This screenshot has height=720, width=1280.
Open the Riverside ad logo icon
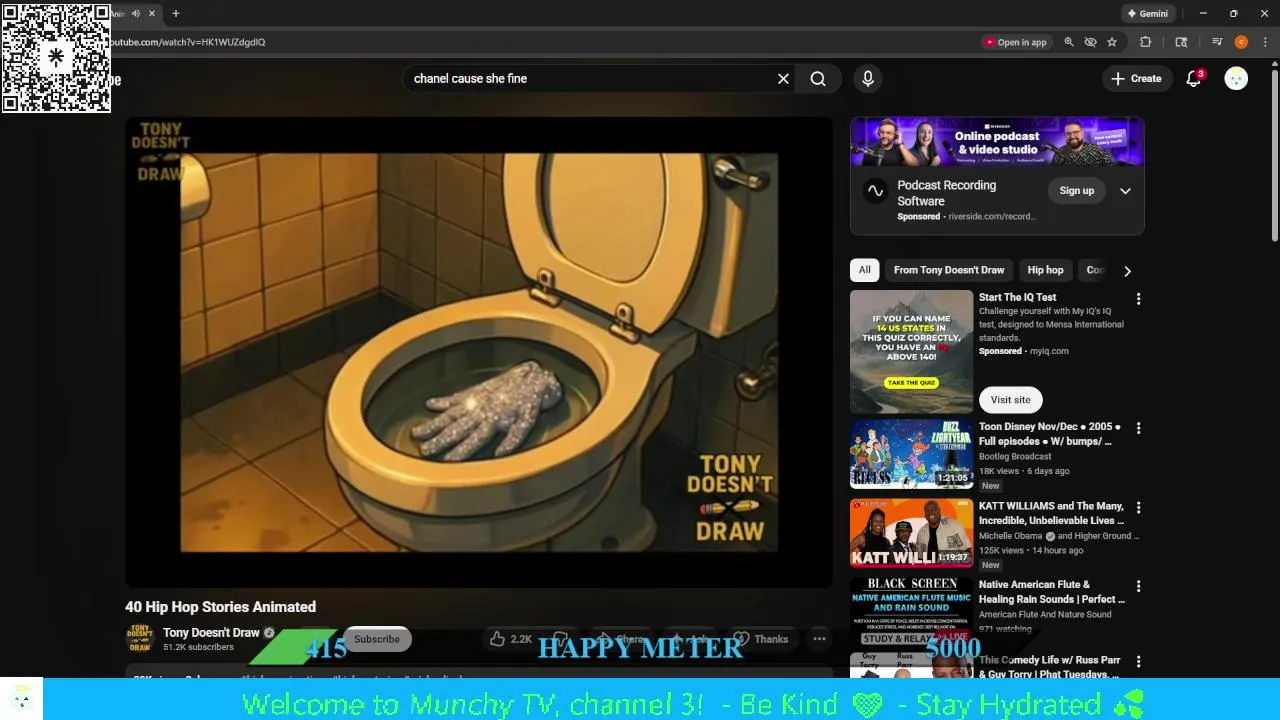pos(875,191)
